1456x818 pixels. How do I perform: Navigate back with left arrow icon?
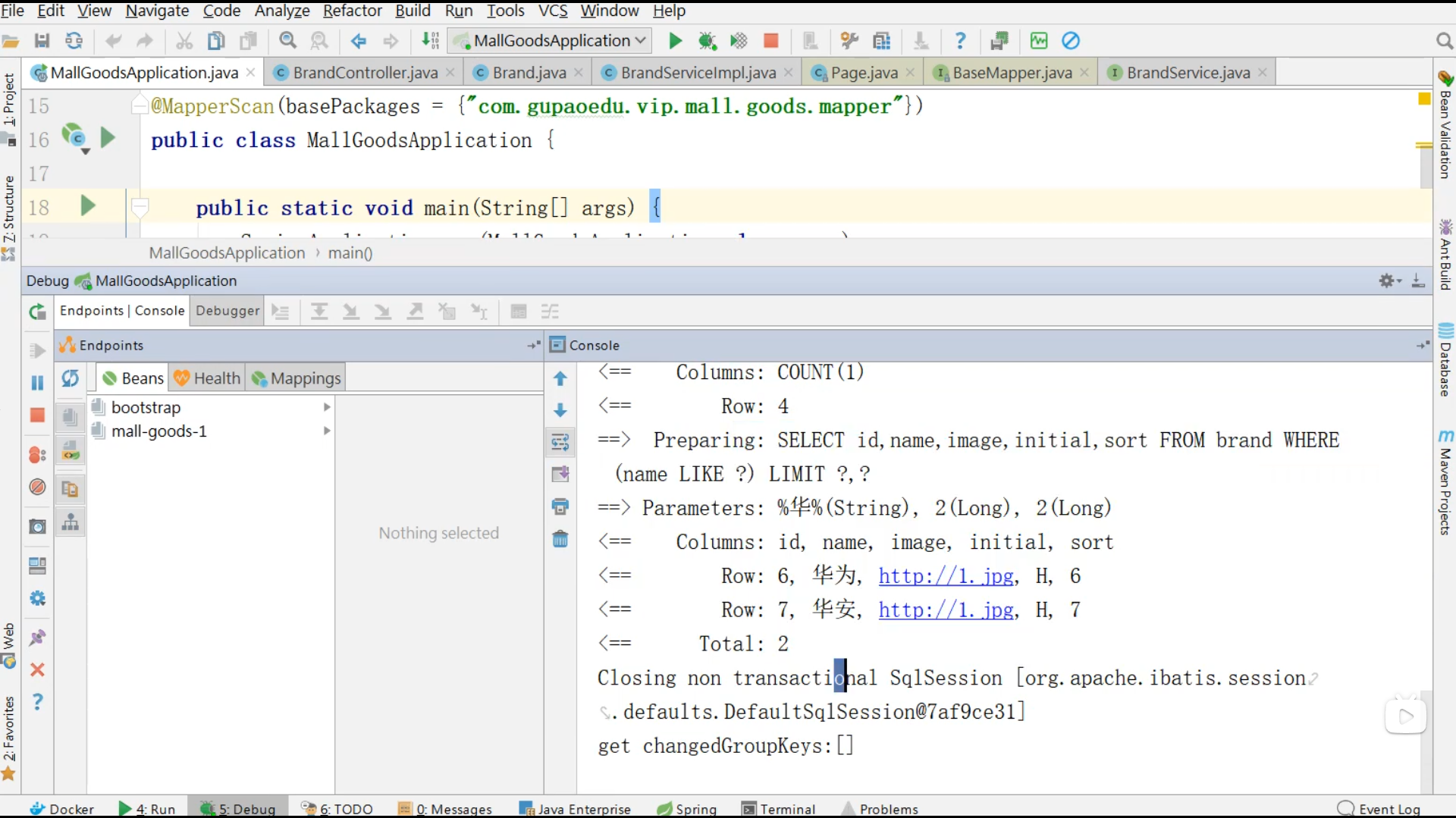click(x=359, y=41)
